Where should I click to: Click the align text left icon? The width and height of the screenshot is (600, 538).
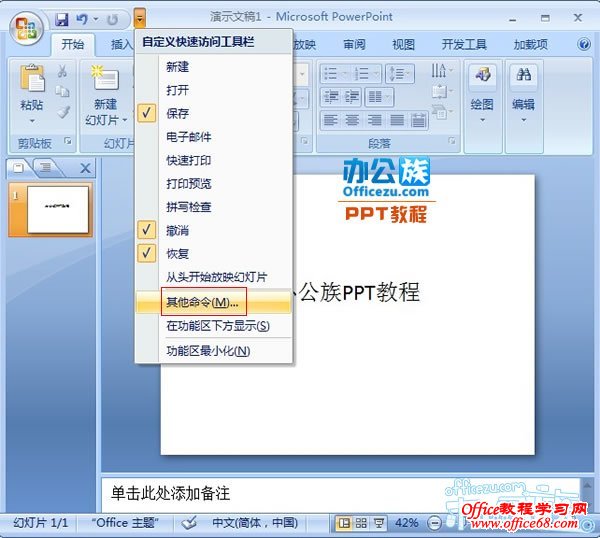[330, 121]
